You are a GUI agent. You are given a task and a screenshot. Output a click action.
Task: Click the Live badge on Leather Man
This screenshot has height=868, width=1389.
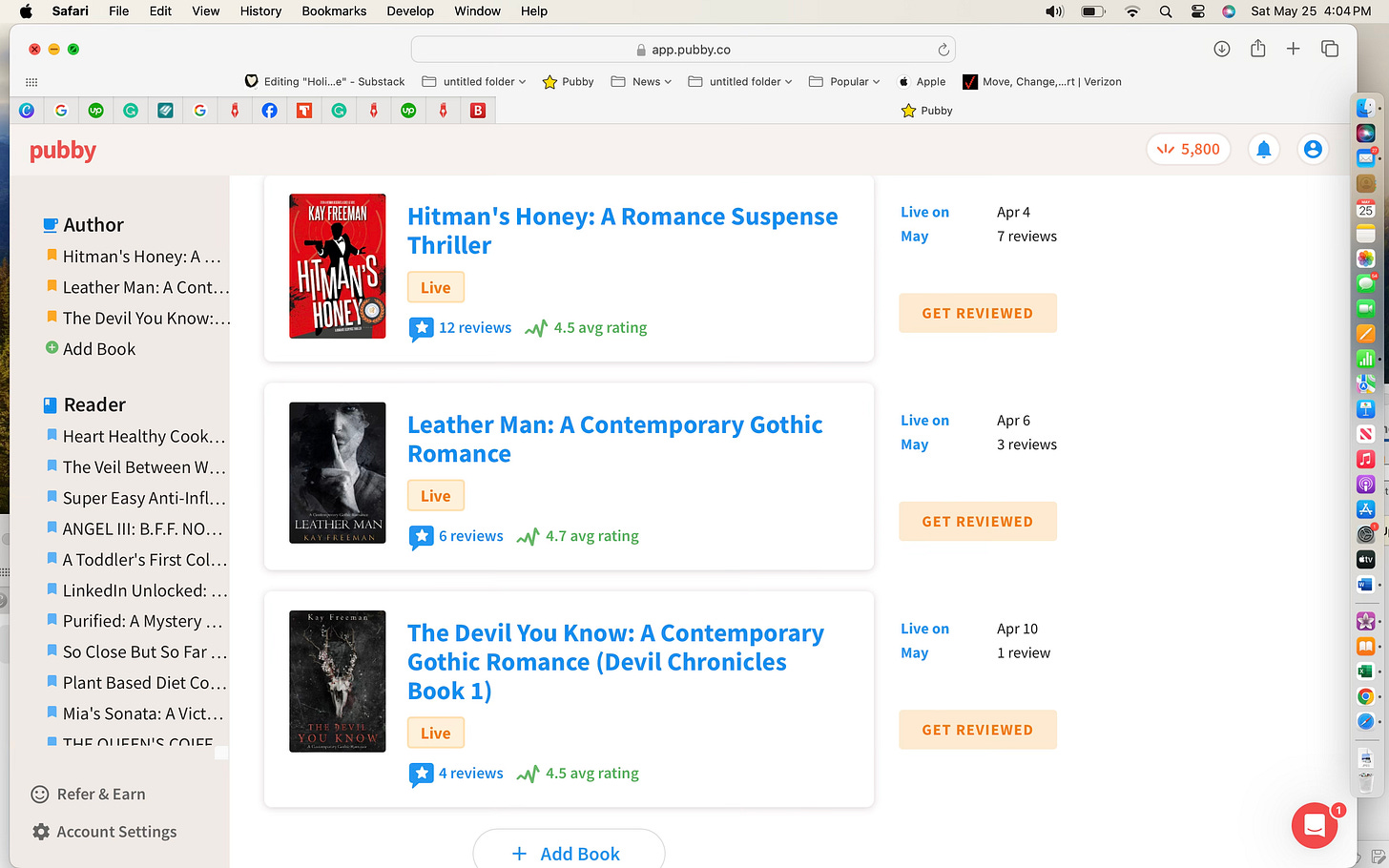click(436, 496)
